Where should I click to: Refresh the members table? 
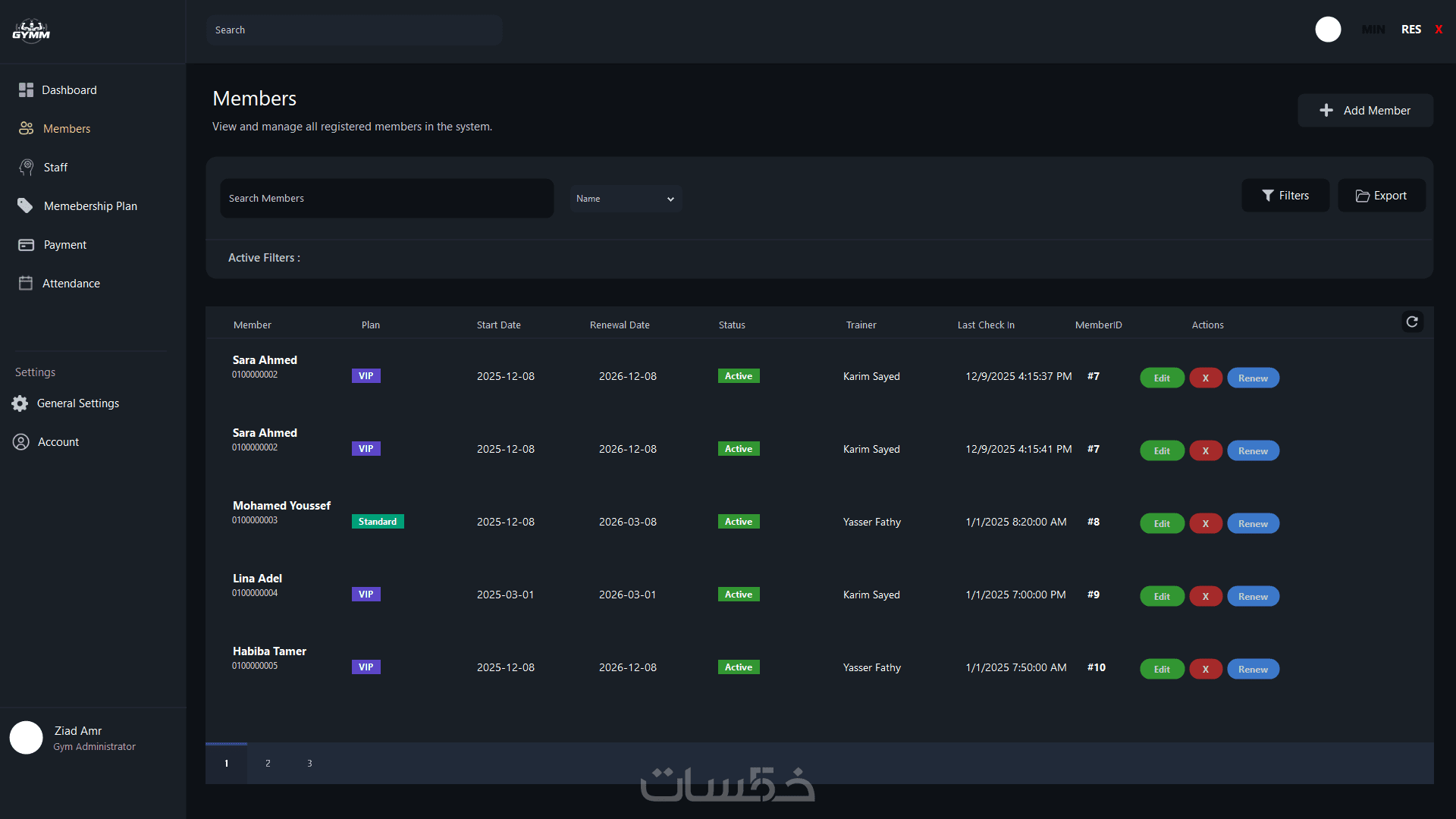pyautogui.click(x=1412, y=322)
